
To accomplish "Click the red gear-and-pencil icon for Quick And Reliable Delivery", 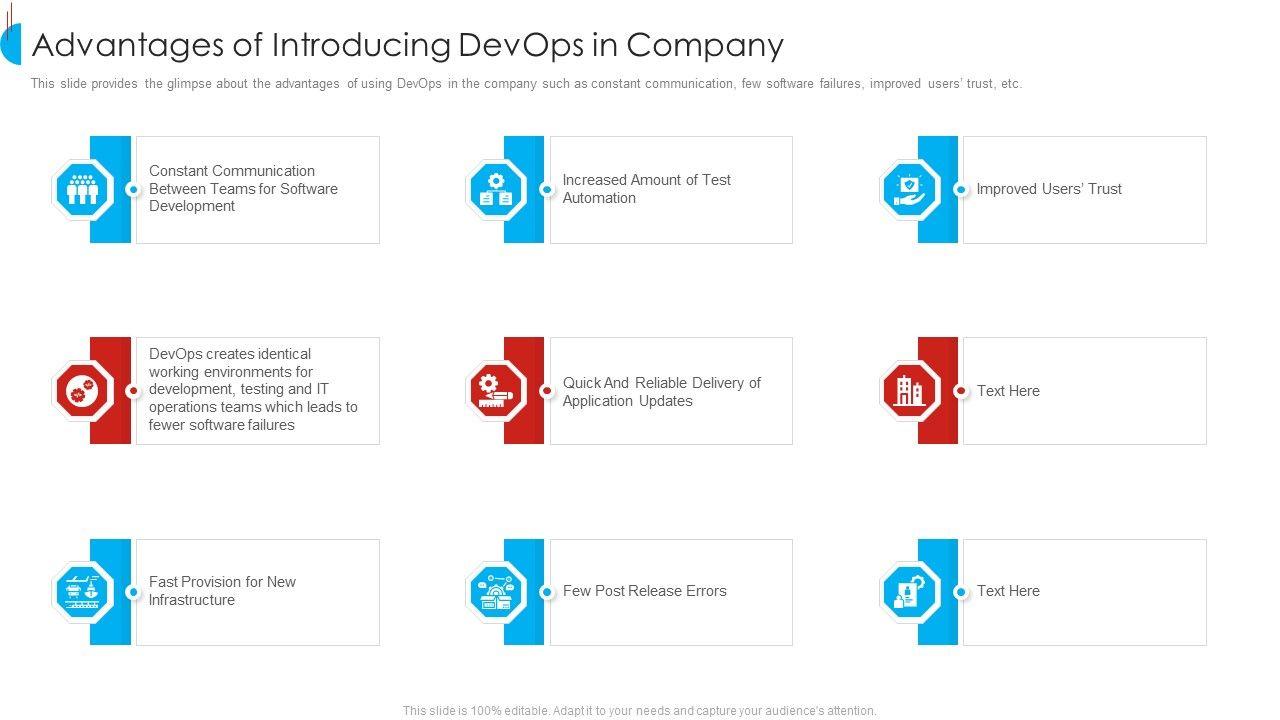I will (496, 391).
